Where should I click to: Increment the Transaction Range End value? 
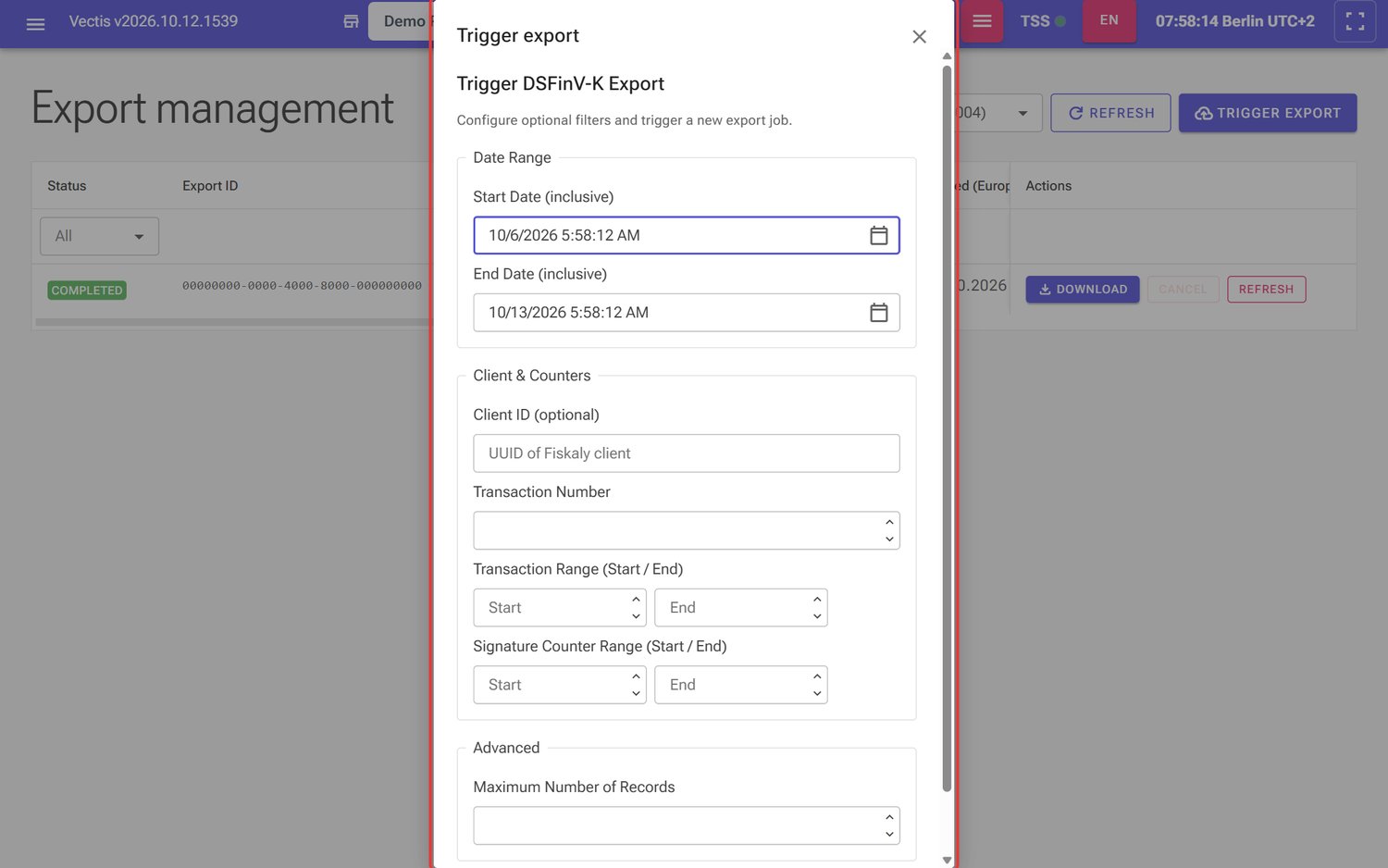pyautogui.click(x=817, y=600)
